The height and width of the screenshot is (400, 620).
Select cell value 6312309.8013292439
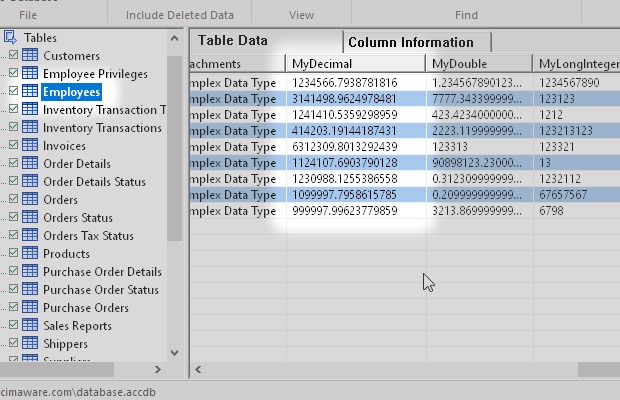tap(344, 147)
